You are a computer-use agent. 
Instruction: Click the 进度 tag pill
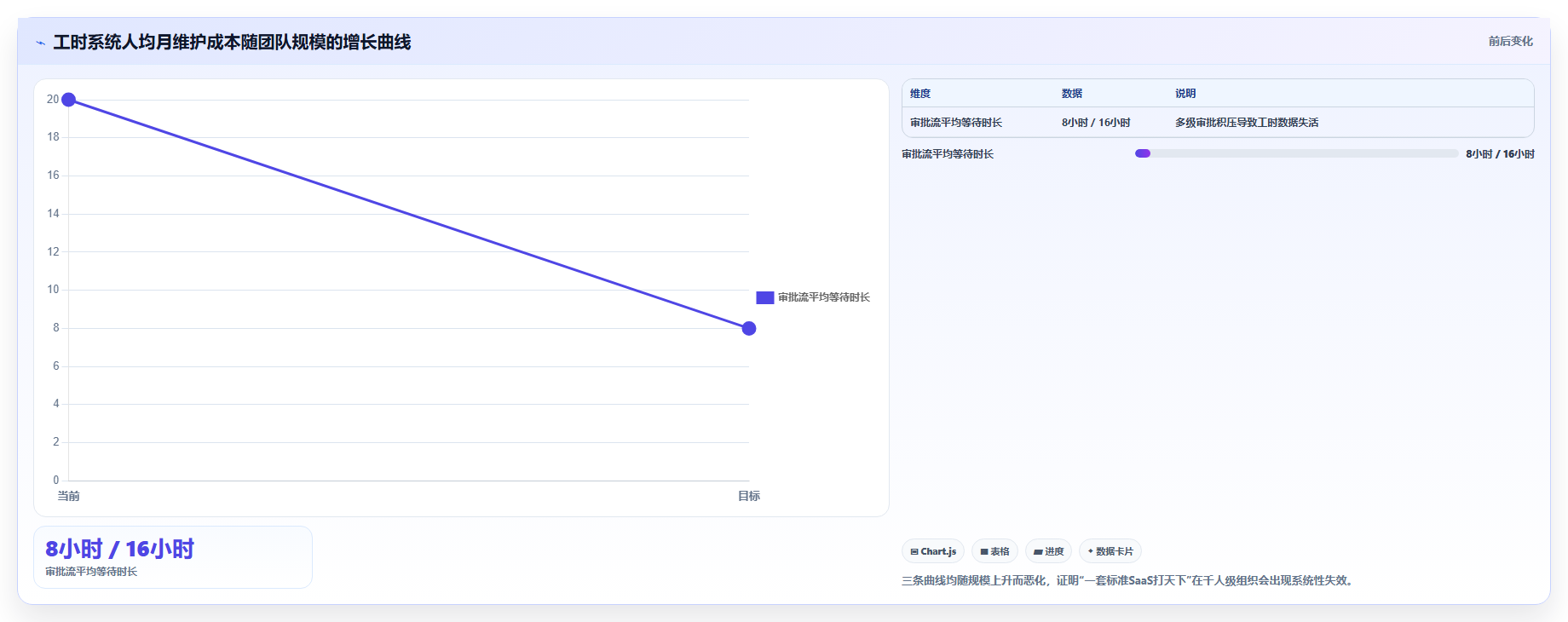point(1048,551)
